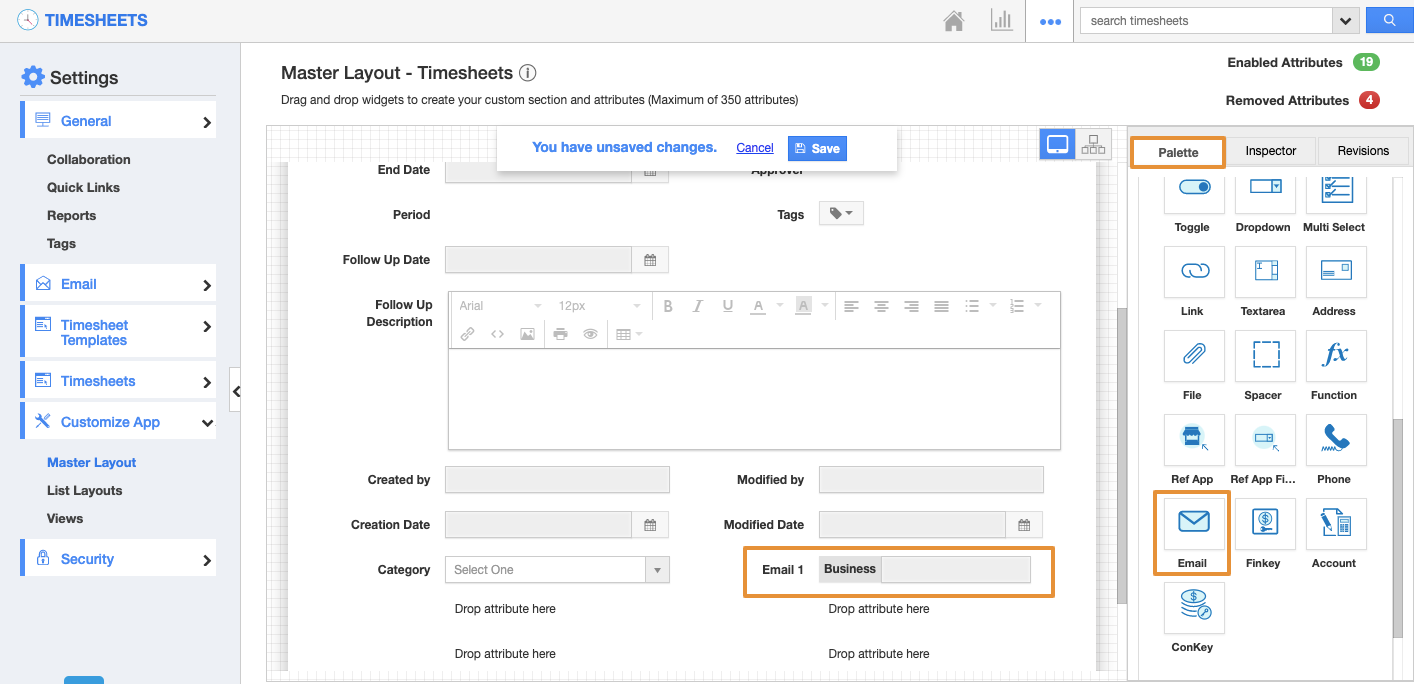Screen dimensions: 1414x684
Task: Toggle bold in Follow Up Description editor
Action: pyautogui.click(x=668, y=306)
